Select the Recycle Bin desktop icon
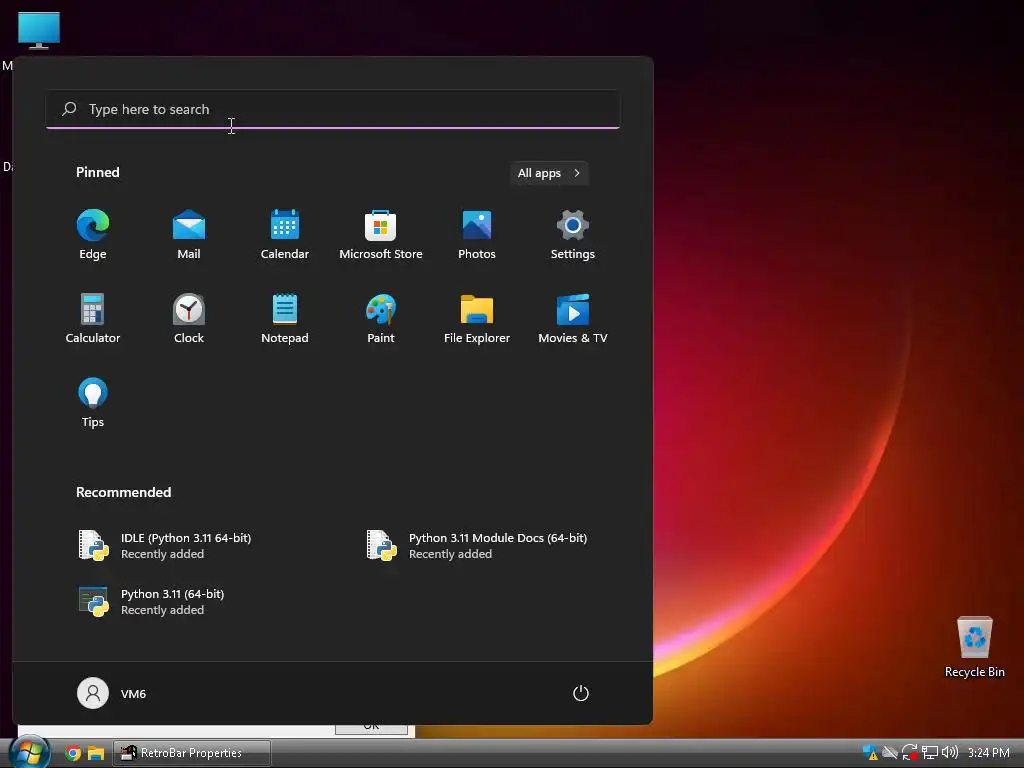Screen dimensions: 1024x768 tap(974, 647)
